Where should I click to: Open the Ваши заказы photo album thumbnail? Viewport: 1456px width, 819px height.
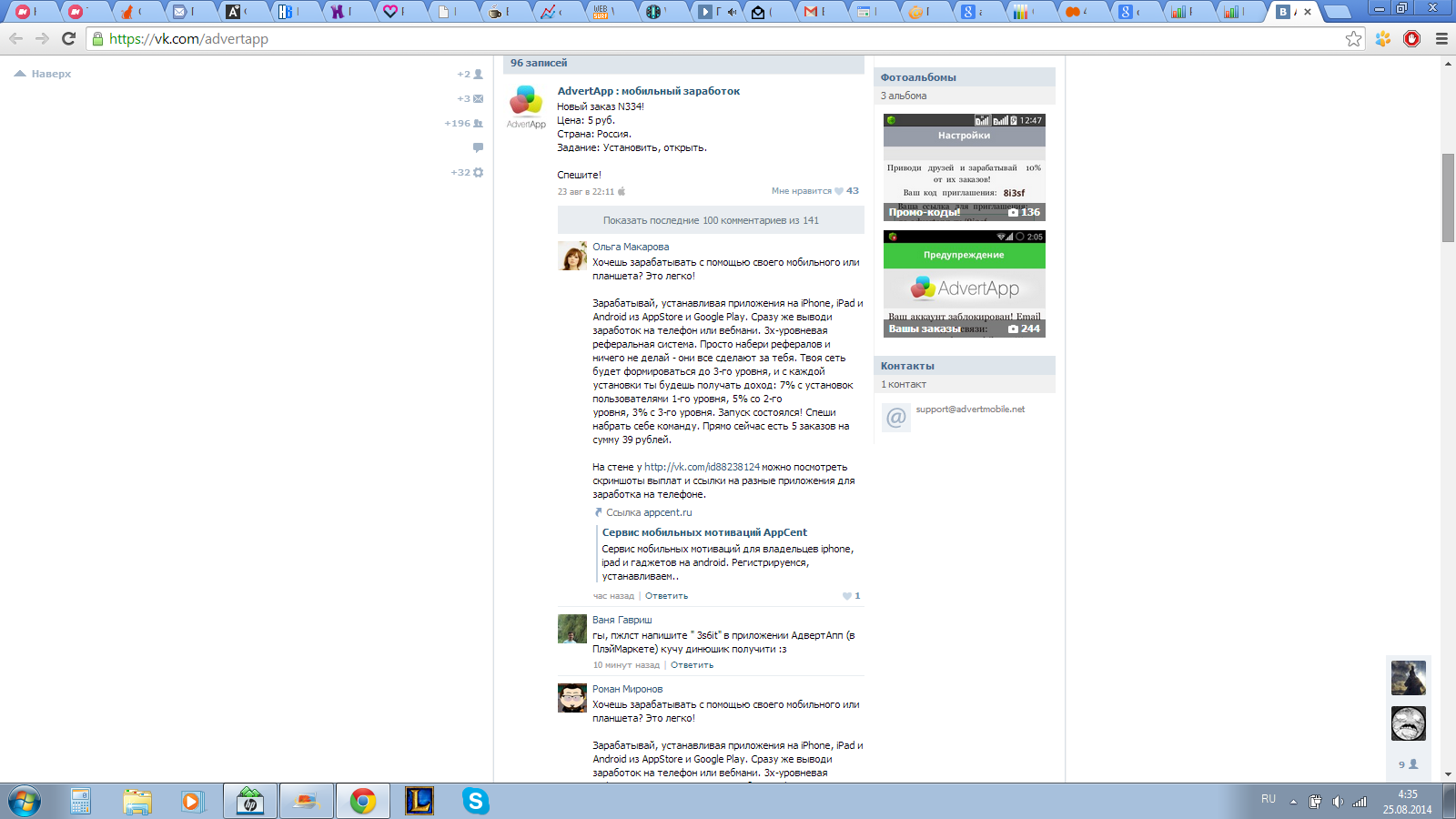click(965, 284)
